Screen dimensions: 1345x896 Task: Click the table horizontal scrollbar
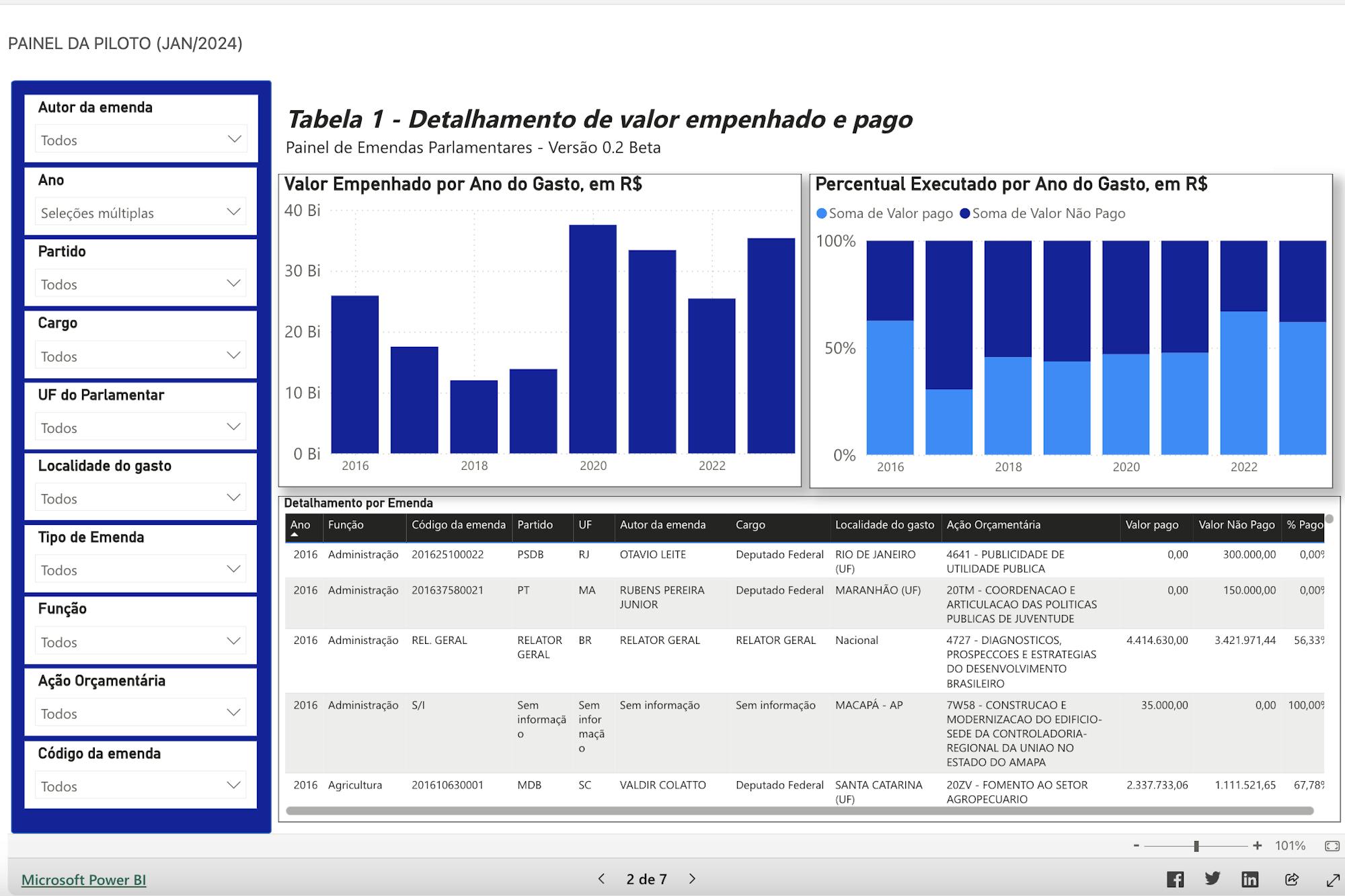click(800, 811)
